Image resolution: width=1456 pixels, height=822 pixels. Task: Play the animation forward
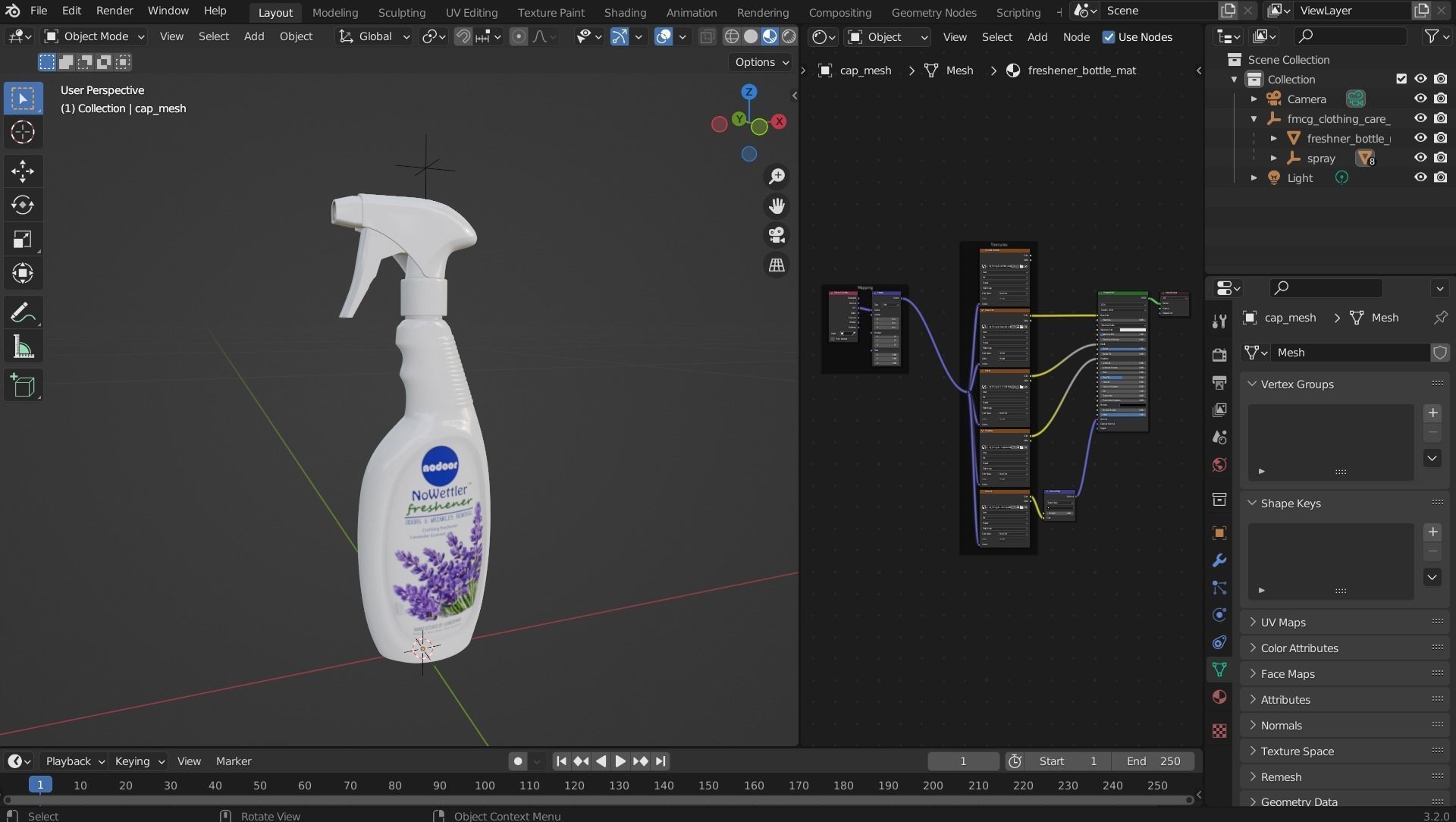point(620,761)
